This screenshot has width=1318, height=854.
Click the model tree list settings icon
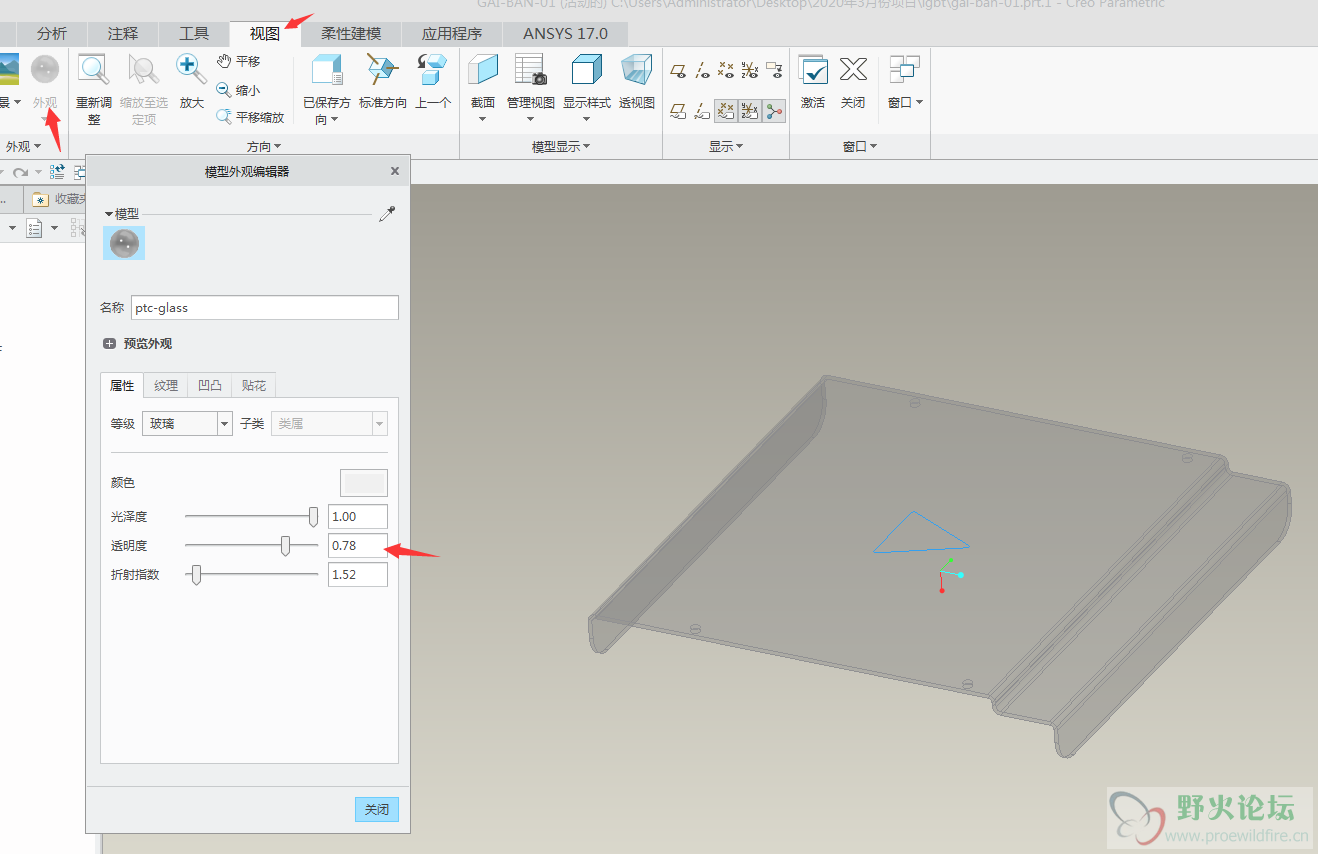pos(34,228)
